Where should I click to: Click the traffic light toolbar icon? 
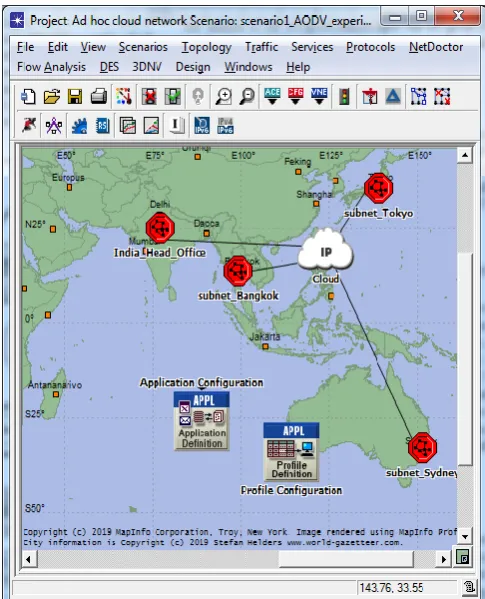(344, 97)
